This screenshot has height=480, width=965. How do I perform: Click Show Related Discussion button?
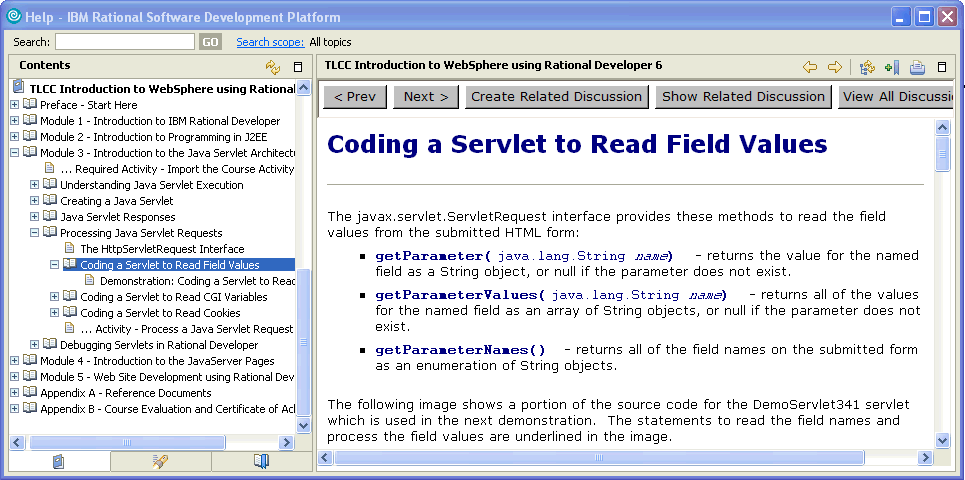tap(743, 97)
